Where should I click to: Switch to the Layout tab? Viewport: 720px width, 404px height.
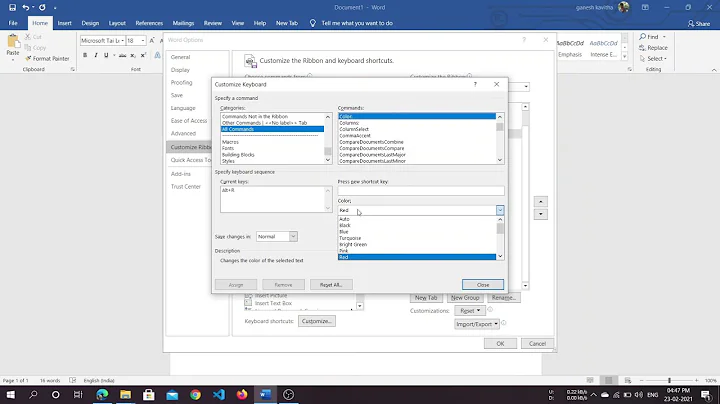coord(117,23)
